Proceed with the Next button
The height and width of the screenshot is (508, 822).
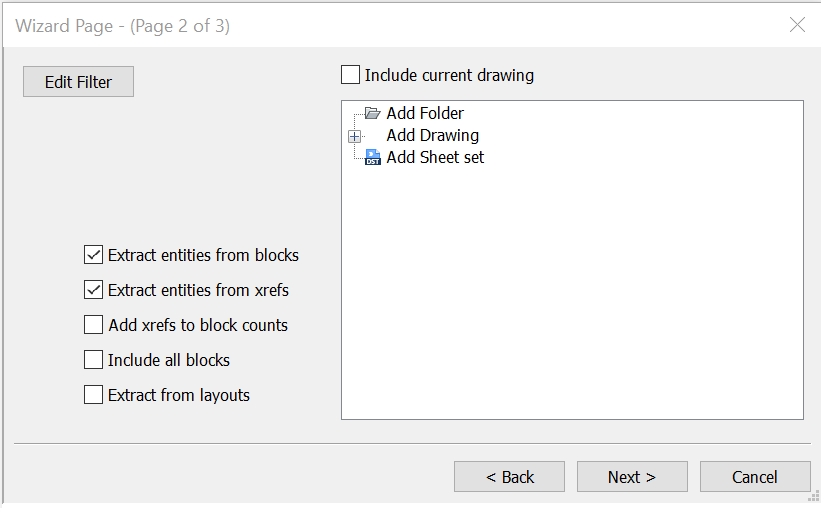coord(632,477)
